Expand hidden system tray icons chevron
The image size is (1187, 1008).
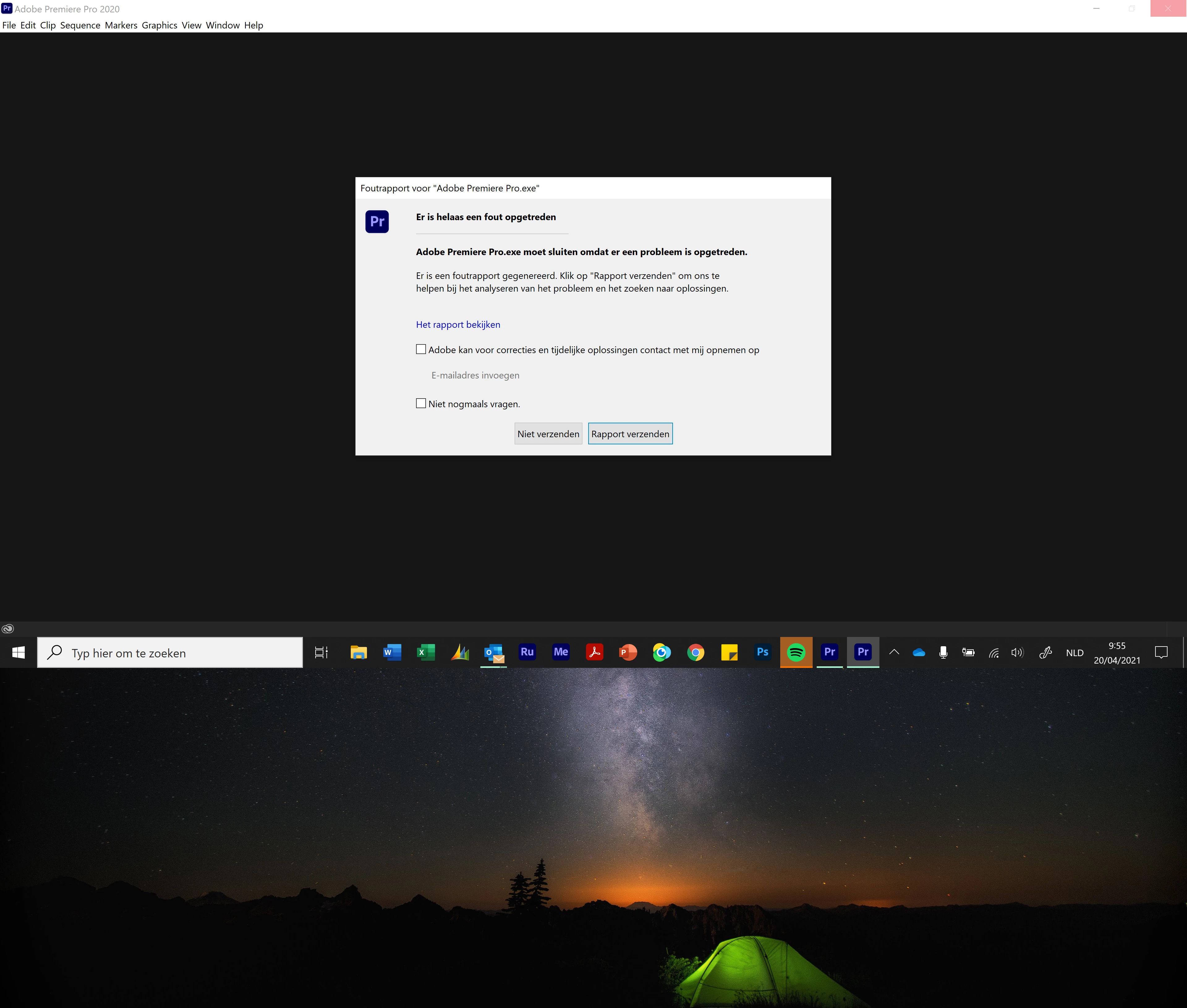(894, 652)
